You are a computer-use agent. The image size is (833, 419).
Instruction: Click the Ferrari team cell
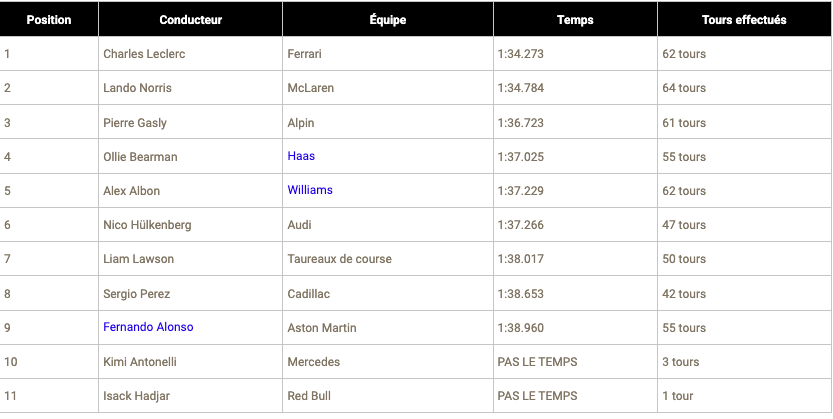(304, 54)
